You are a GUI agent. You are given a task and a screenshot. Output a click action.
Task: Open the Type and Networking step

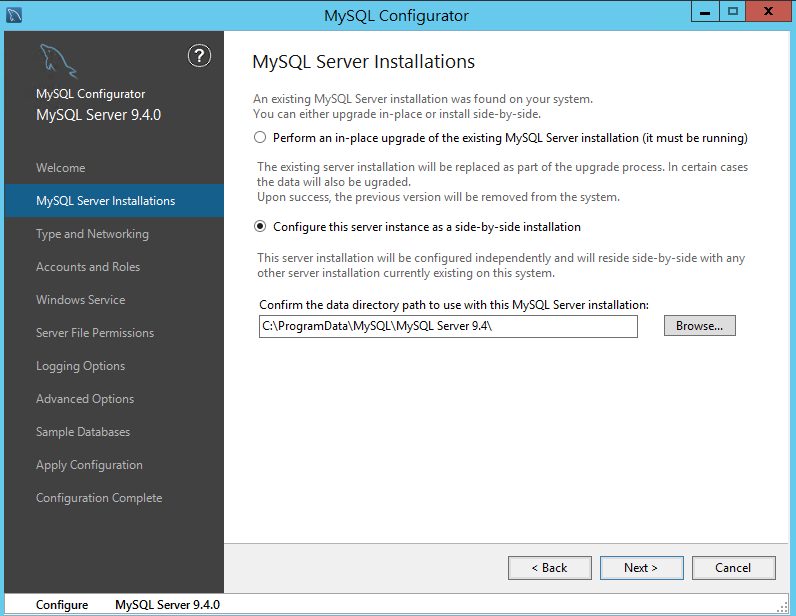click(92, 234)
